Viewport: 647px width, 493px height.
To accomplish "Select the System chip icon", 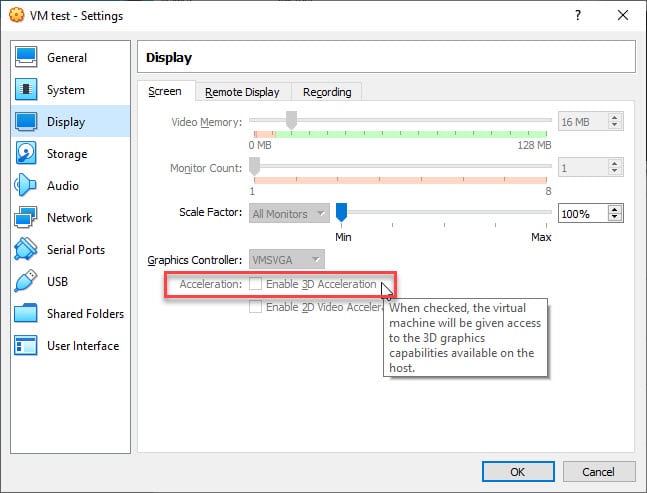I will (26, 89).
